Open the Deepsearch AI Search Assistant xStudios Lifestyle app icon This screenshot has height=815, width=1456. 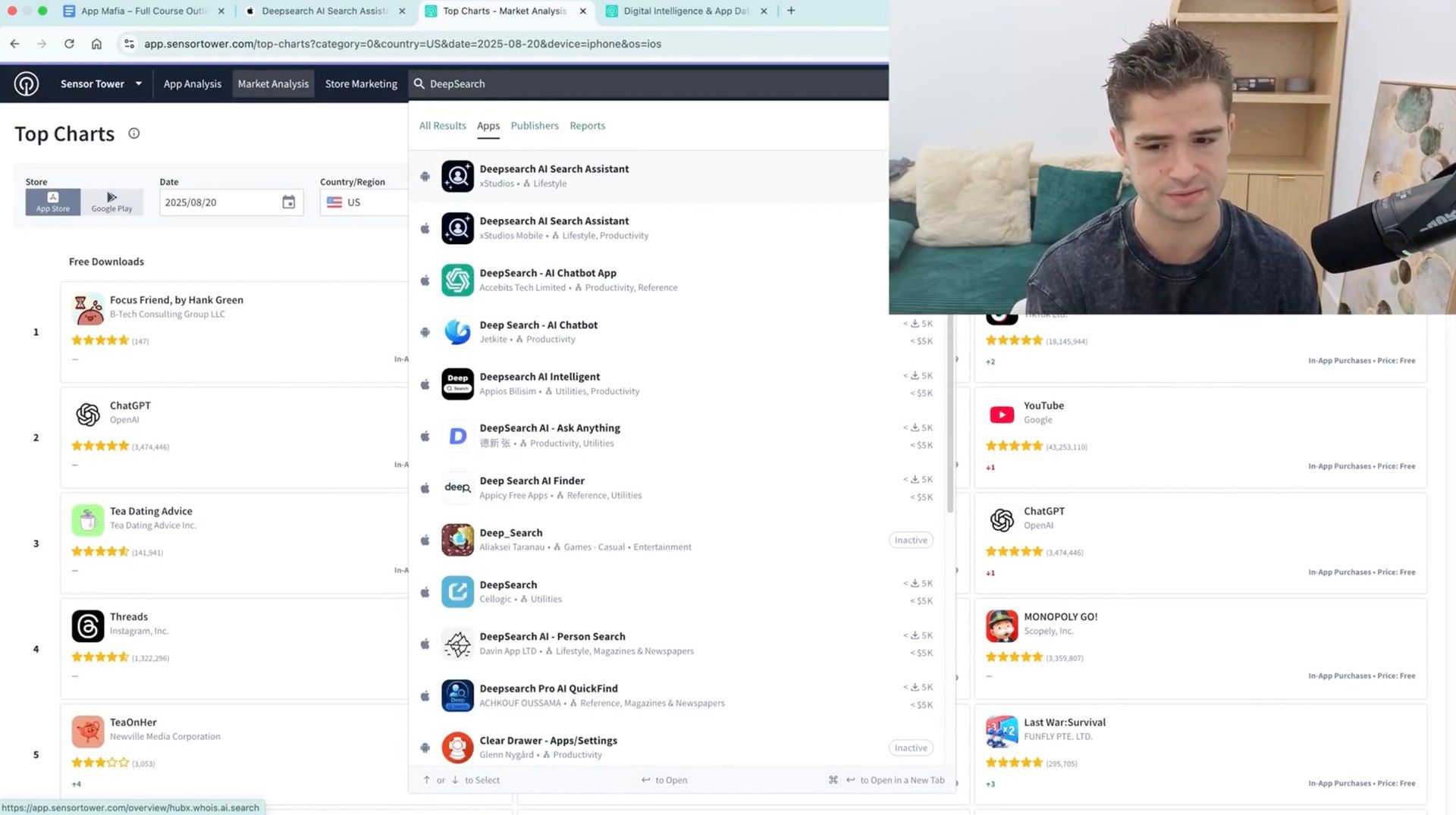point(457,176)
